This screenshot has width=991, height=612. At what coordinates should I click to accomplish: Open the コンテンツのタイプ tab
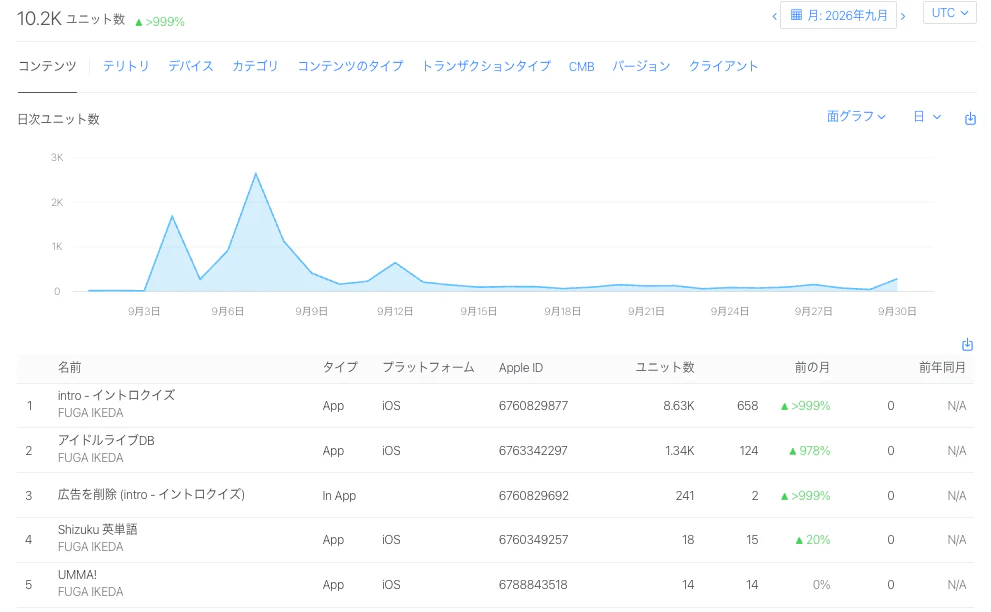coord(350,66)
